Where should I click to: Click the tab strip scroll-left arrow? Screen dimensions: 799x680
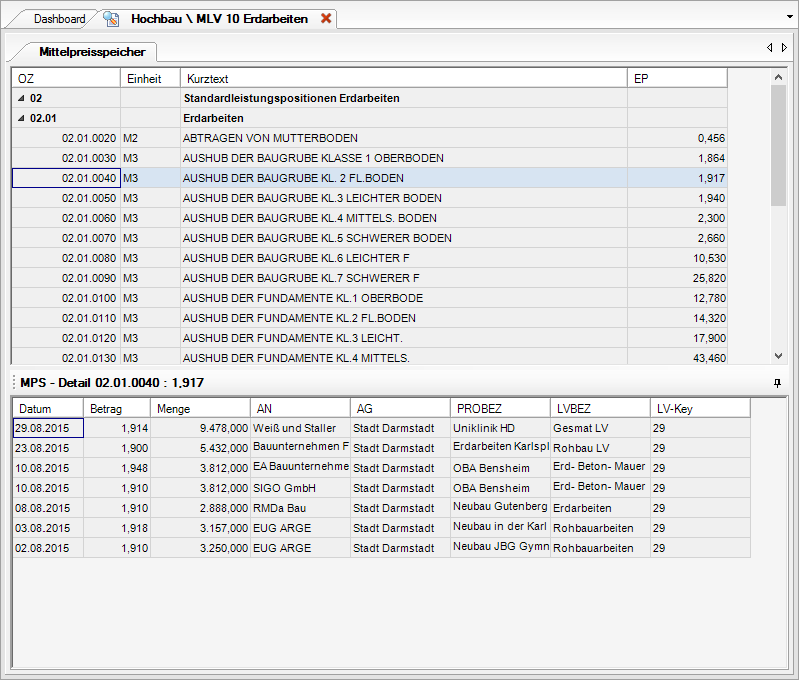[x=769, y=47]
